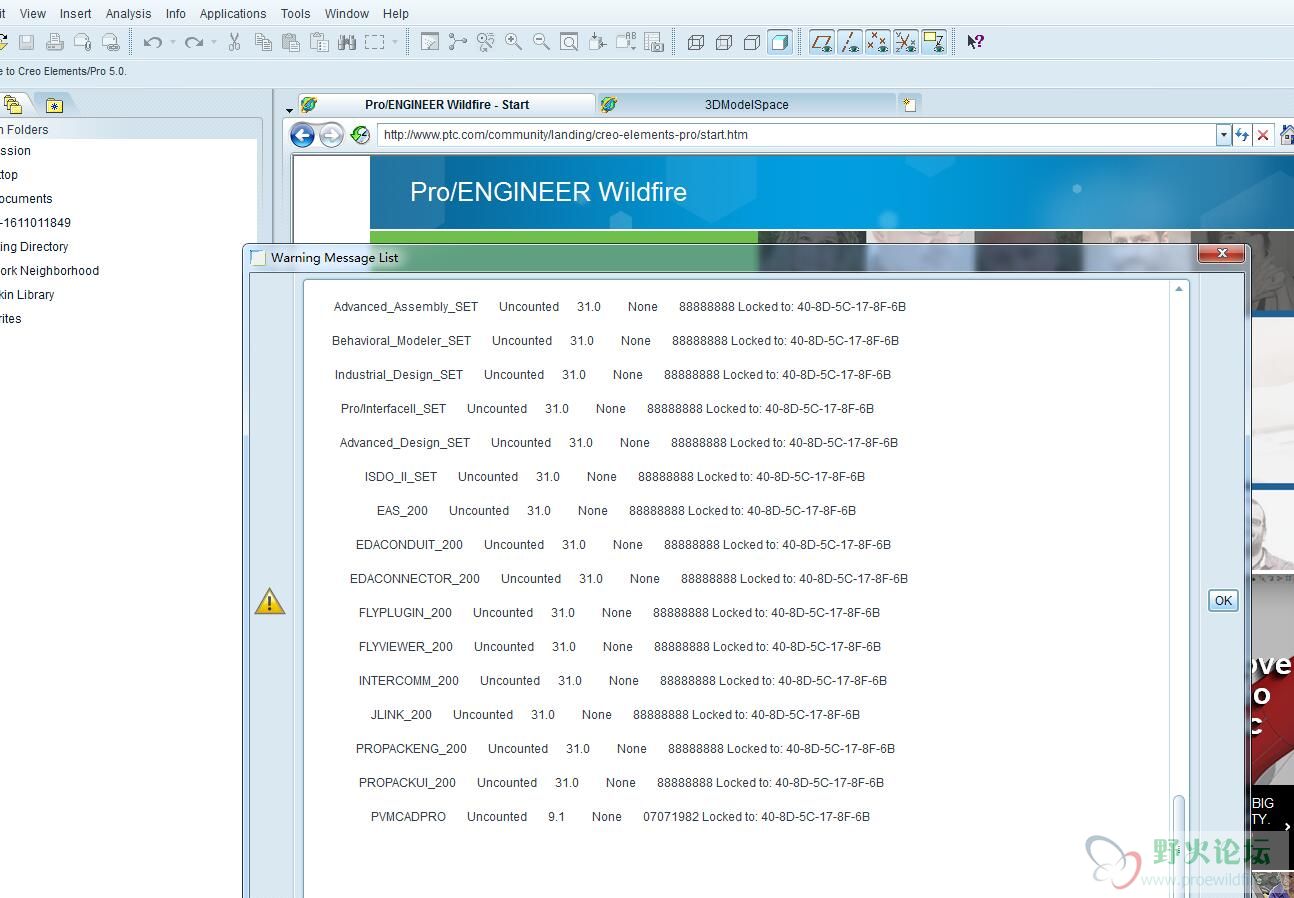Click the Copy icon in toolbar
The height and width of the screenshot is (898, 1294).
[263, 42]
